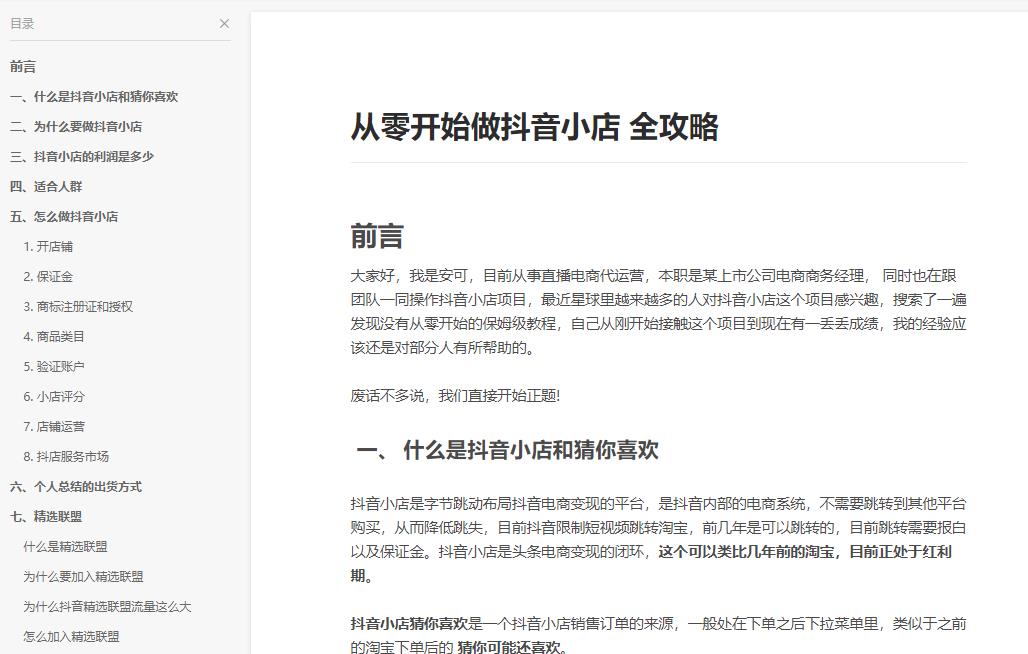
Task: Go to 4. 商品类目 in outline
Action: pyautogui.click(x=54, y=337)
